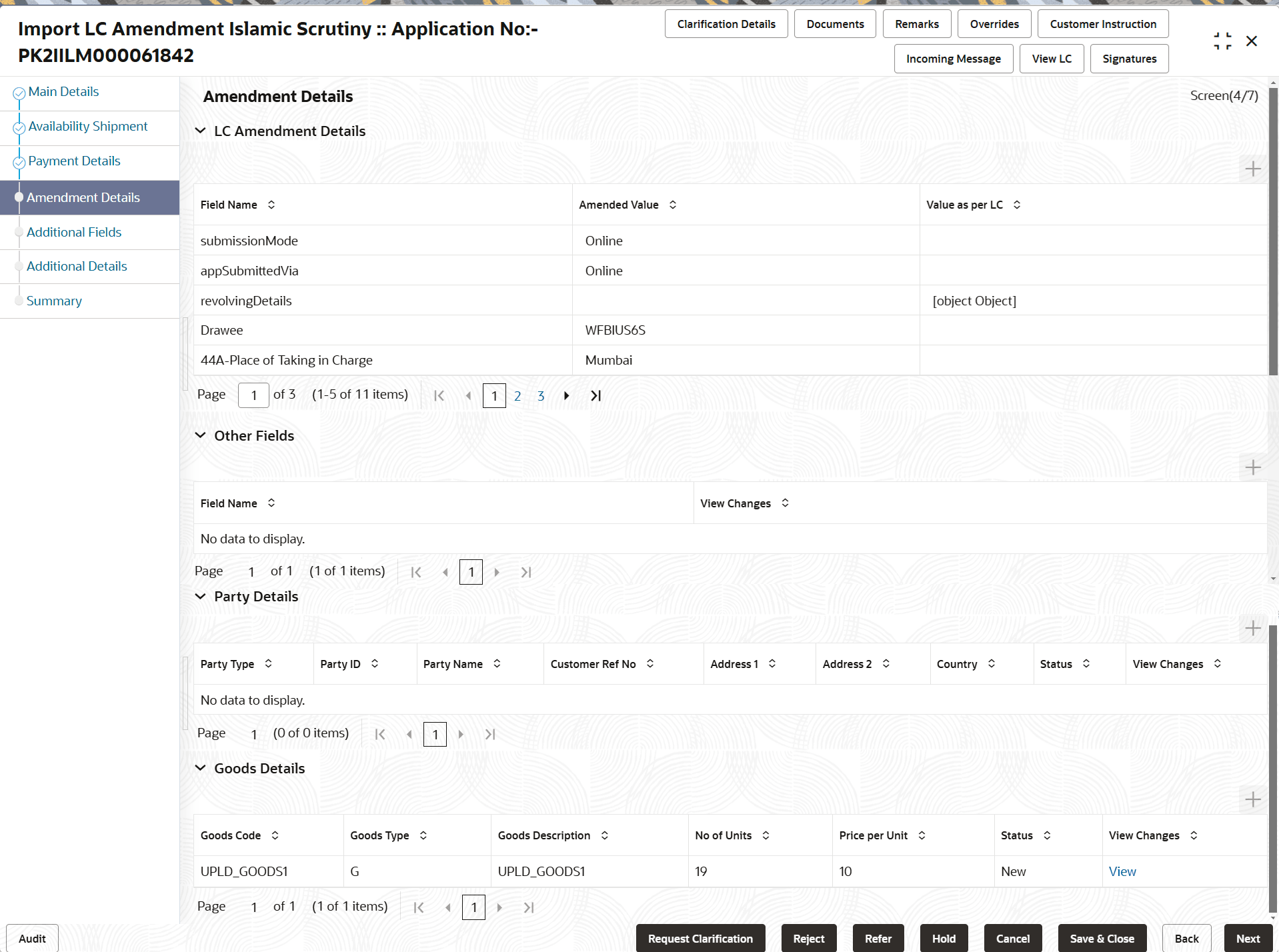1279x952 pixels.
Task: Toggle sorting on Amended Value column
Action: [x=672, y=205]
